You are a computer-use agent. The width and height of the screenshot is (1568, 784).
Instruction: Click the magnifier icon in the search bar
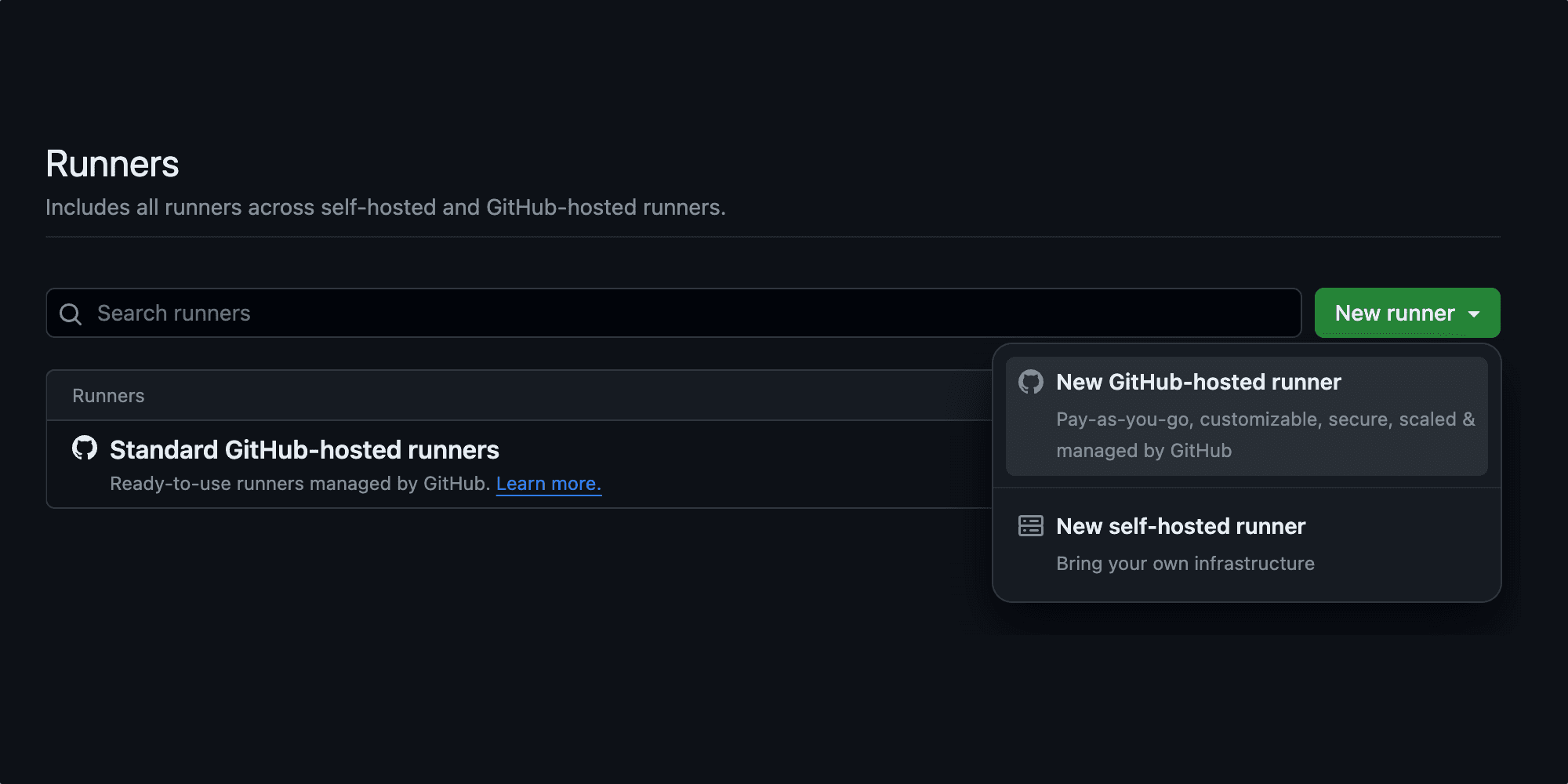[x=71, y=314]
